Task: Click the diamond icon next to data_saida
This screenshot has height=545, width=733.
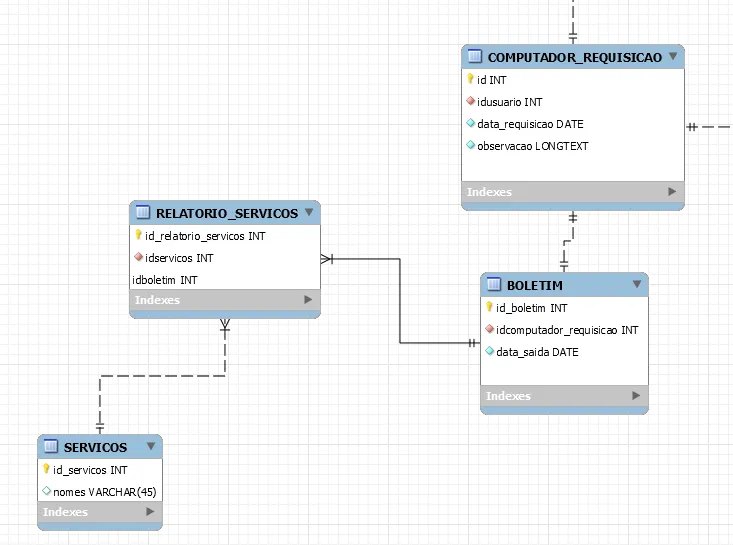Action: click(x=490, y=352)
